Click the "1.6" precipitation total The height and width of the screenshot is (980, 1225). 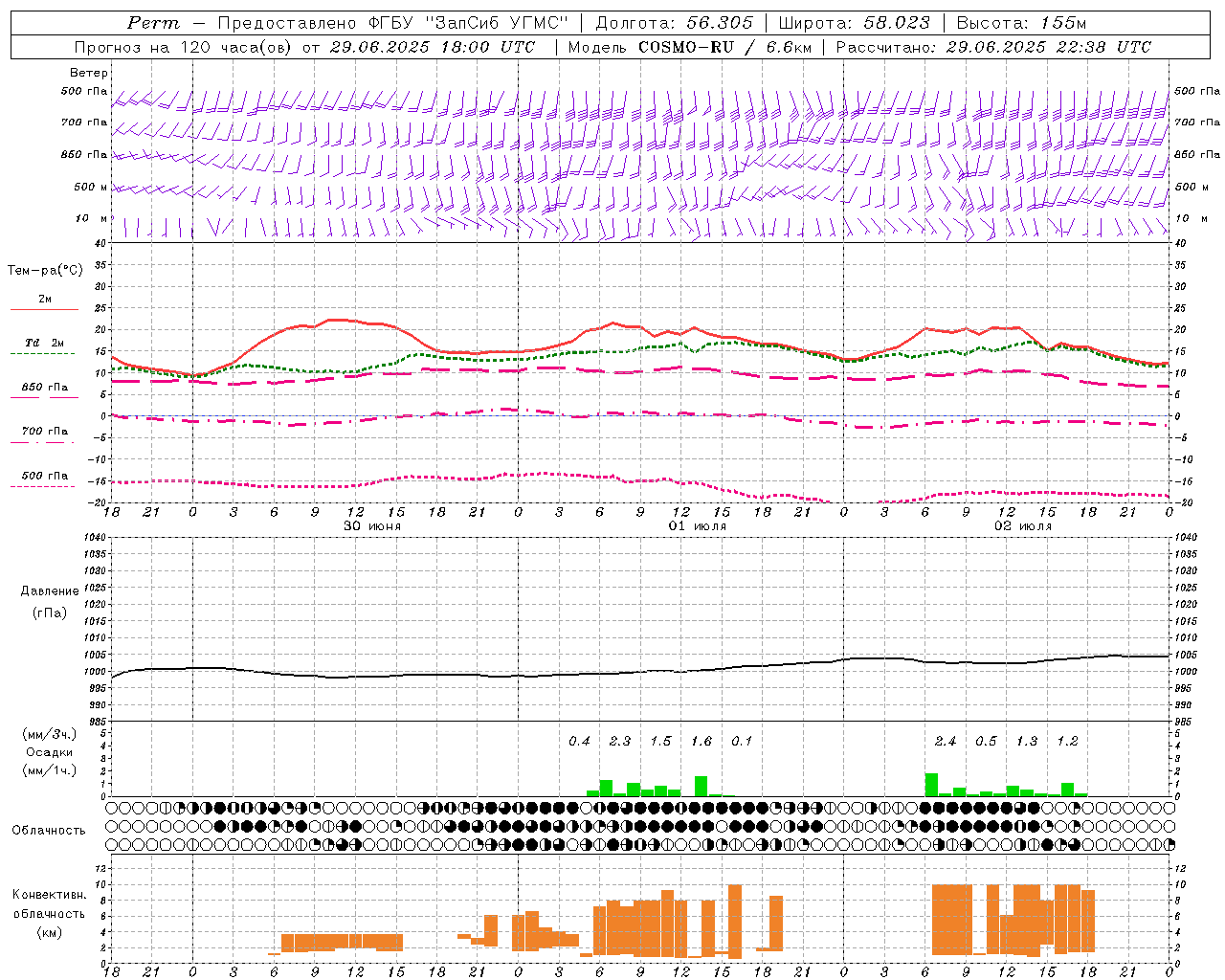[702, 742]
